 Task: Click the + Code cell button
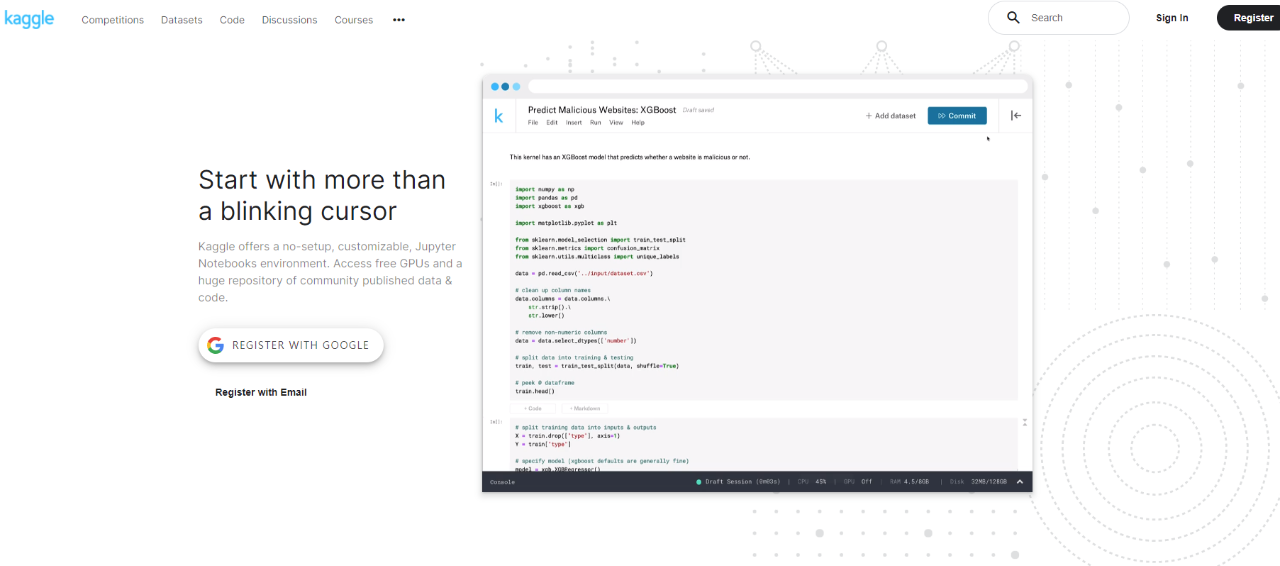pos(534,408)
